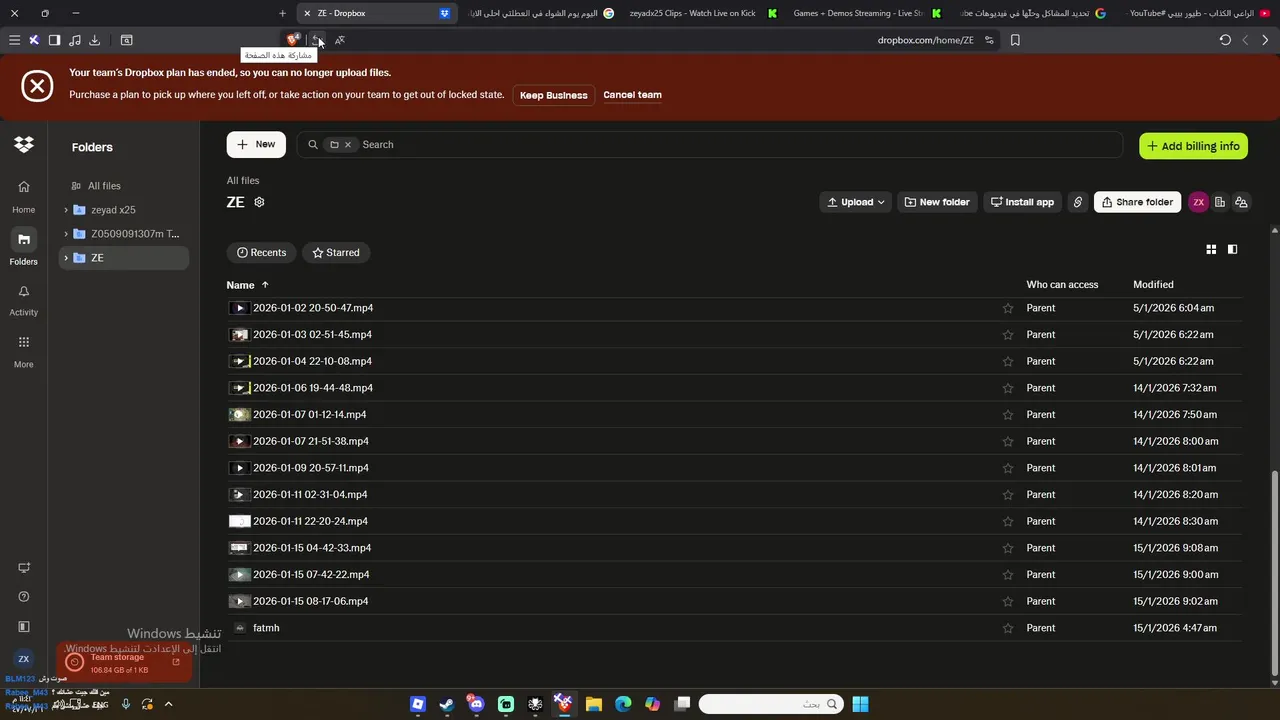Star the file 2026-01-03 02-51-45.mp4
This screenshot has width=1280, height=720.
coord(1008,335)
